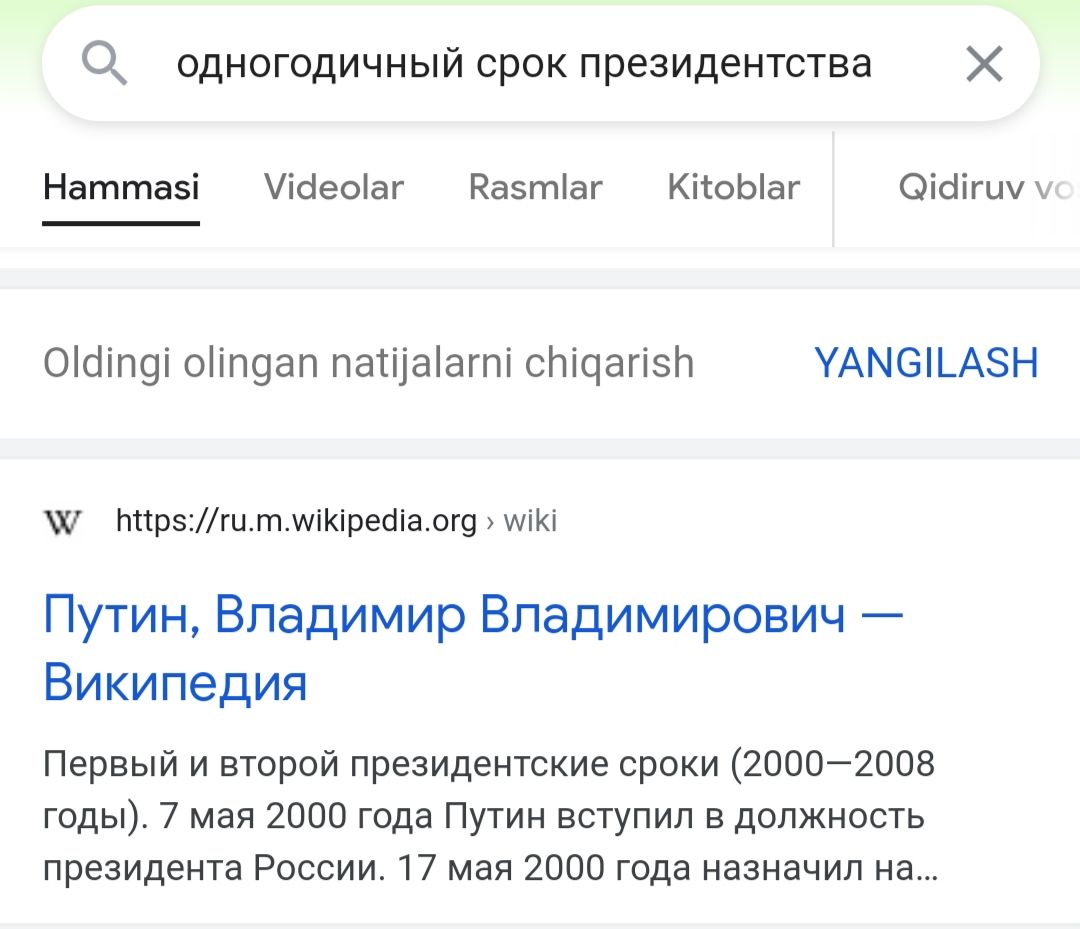Image resolution: width=1080 pixels, height=929 pixels.
Task: Tap 'Oldingi olingan natijalarni chiqarish' notice text
Action: [368, 363]
